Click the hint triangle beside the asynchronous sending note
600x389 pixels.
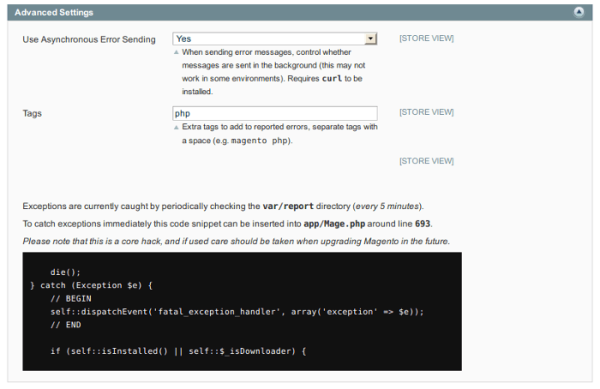pos(176,52)
